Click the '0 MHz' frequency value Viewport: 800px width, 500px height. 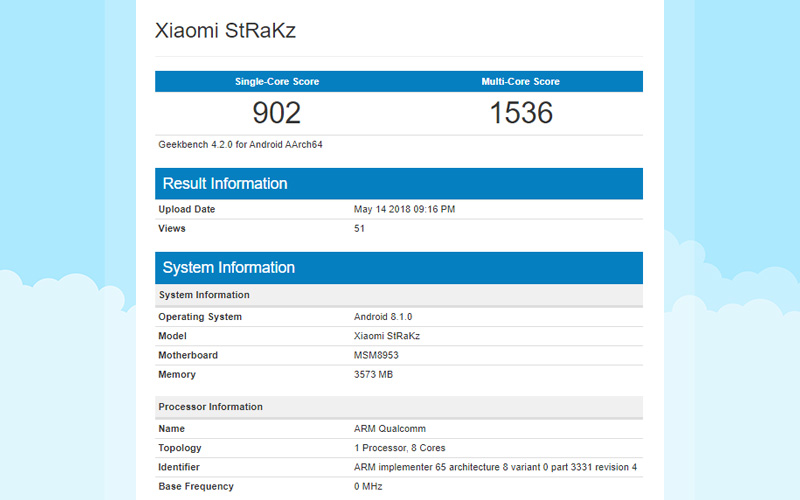[x=368, y=487]
